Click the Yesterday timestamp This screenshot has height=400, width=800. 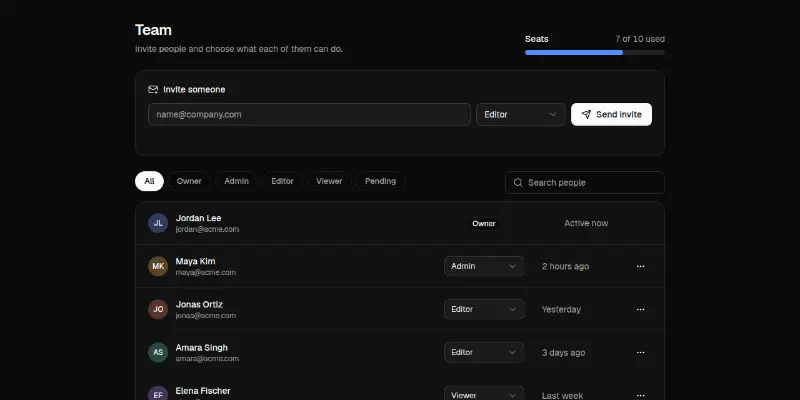tap(561, 310)
